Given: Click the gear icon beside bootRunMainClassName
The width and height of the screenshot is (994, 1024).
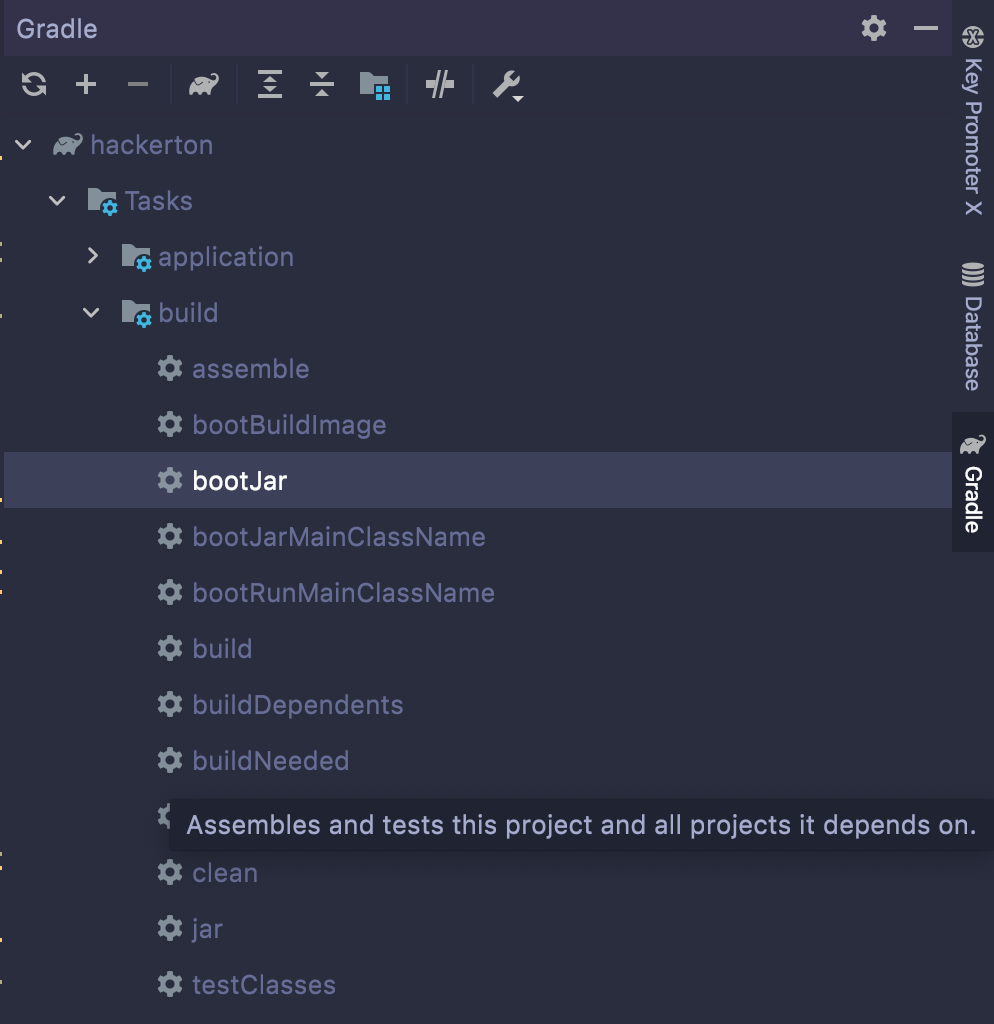Looking at the screenshot, I should pyautogui.click(x=170, y=593).
